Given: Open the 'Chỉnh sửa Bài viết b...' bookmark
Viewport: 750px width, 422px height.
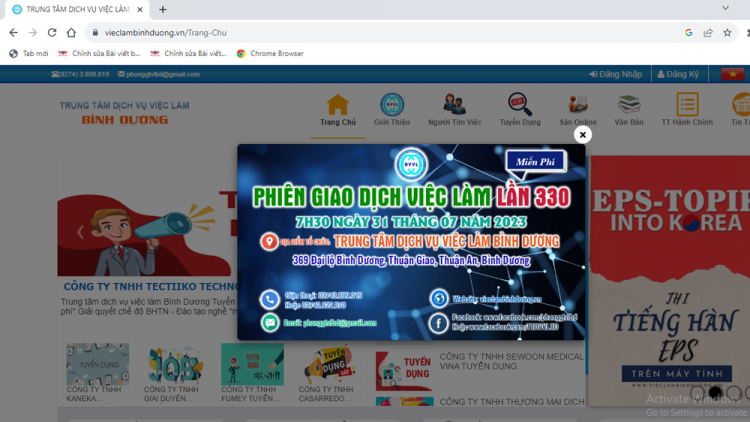Looking at the screenshot, I should click(99, 54).
